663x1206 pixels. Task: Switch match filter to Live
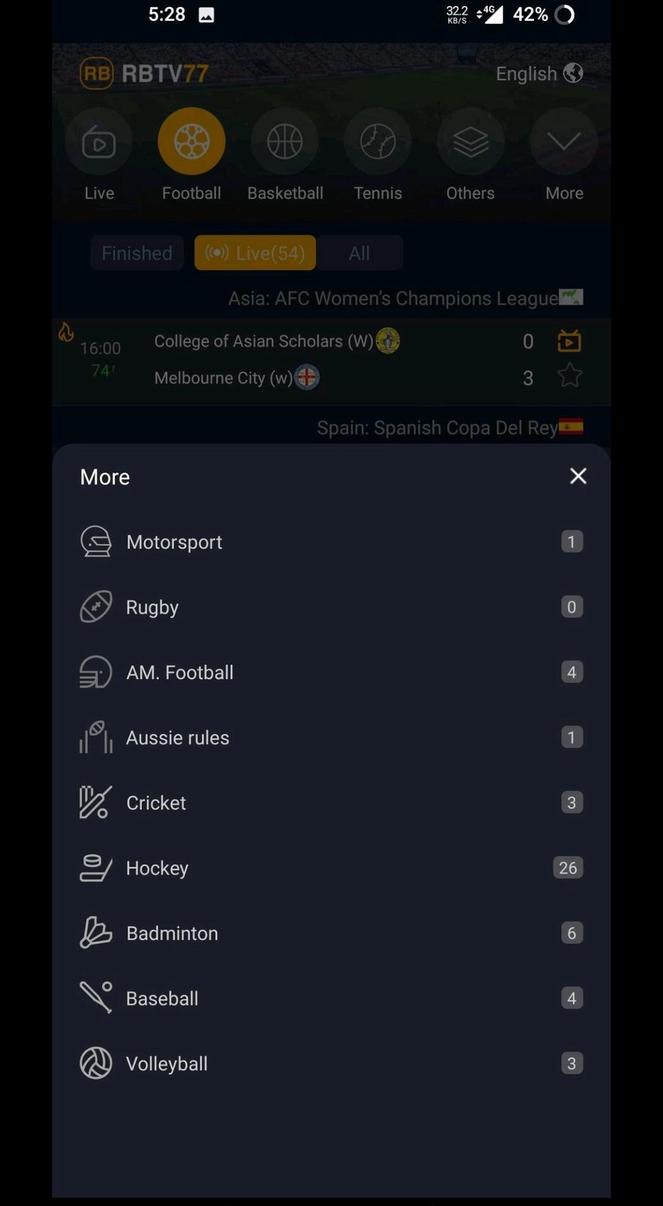tap(255, 253)
